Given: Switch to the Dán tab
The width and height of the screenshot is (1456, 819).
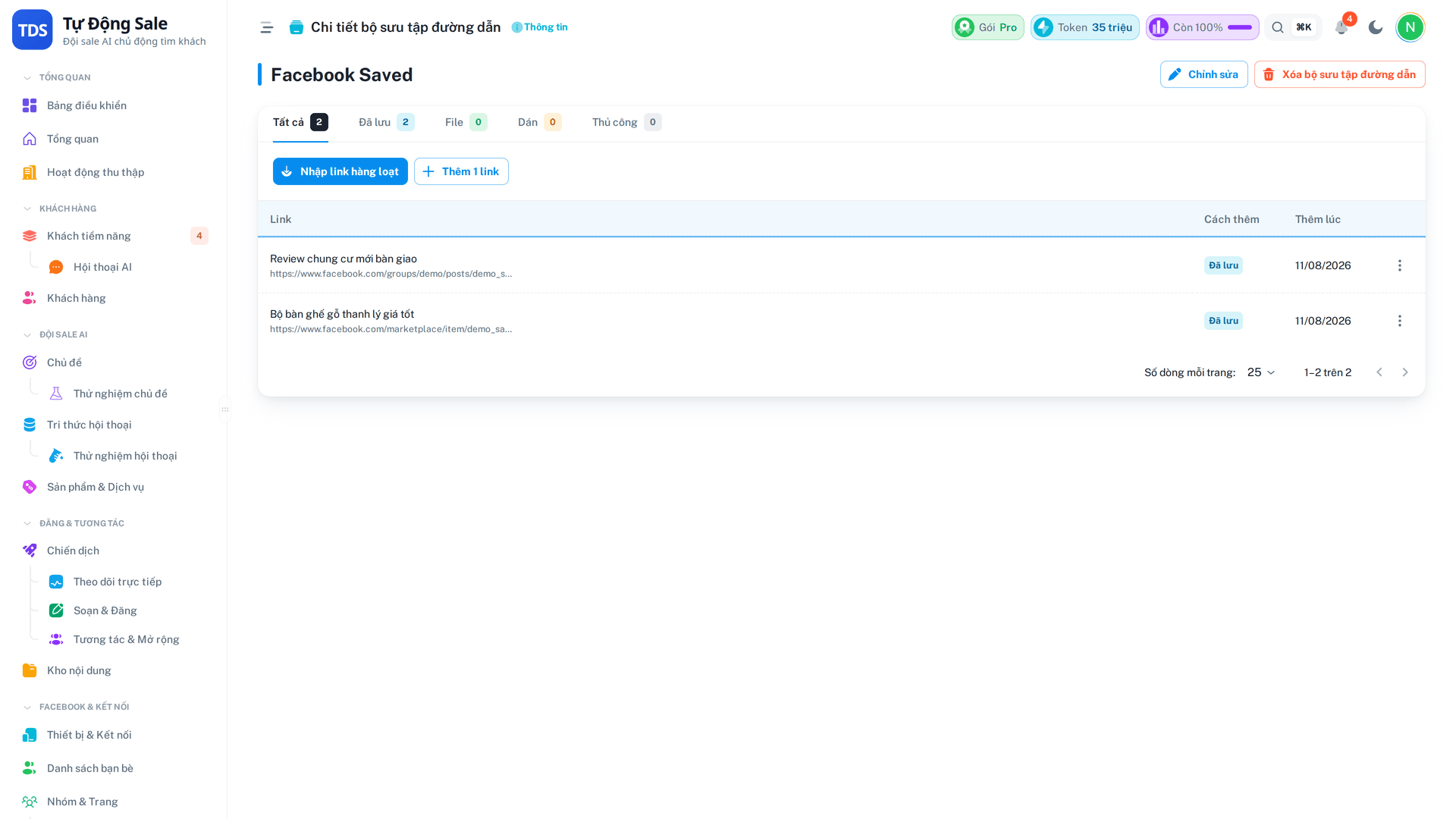Looking at the screenshot, I should click(x=540, y=122).
